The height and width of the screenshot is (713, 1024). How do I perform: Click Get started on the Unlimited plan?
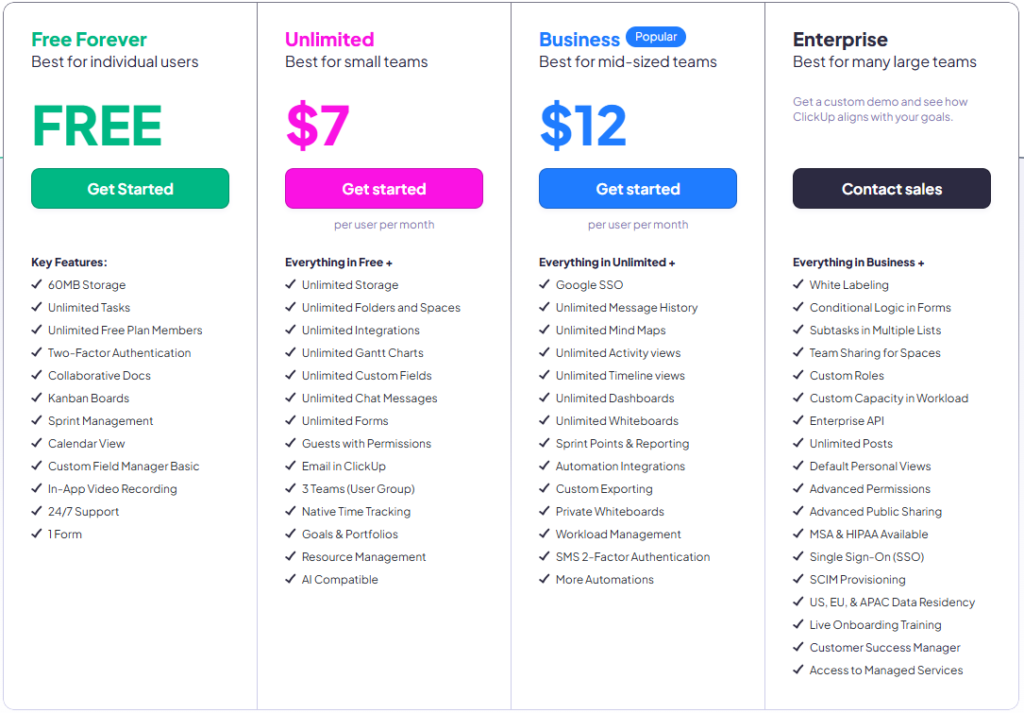point(383,188)
